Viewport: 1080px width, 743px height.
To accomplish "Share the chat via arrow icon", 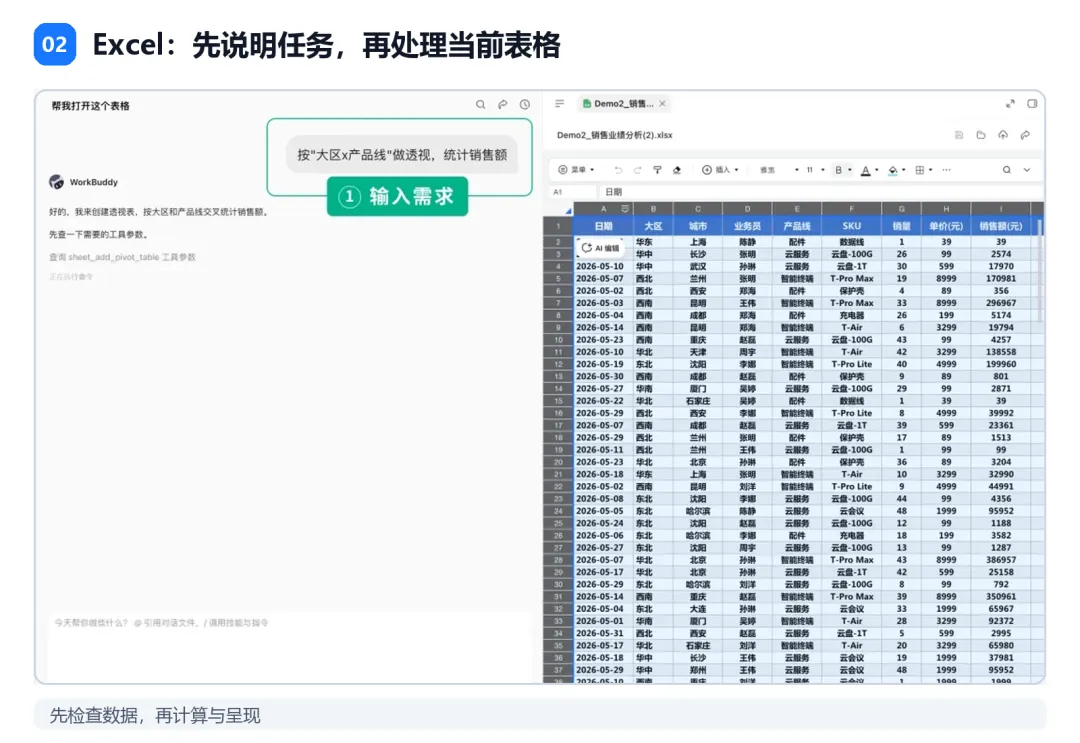I will coord(503,105).
